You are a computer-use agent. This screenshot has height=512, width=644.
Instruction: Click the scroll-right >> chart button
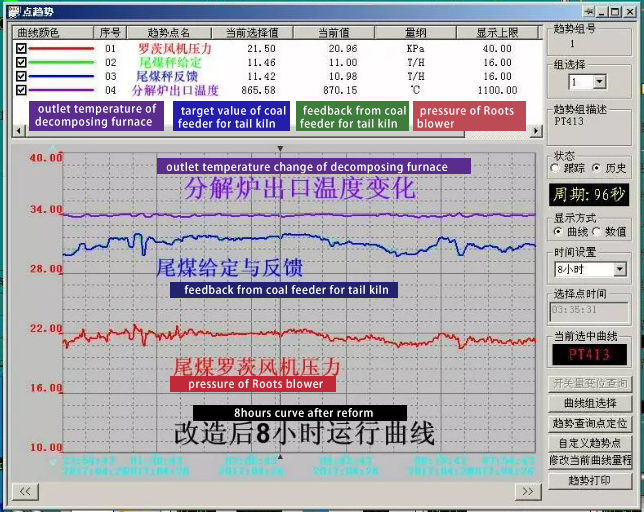(x=526, y=491)
